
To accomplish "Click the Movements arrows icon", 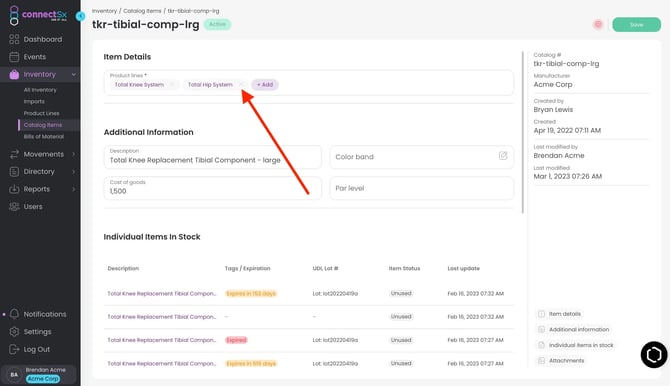I will 14,154.
